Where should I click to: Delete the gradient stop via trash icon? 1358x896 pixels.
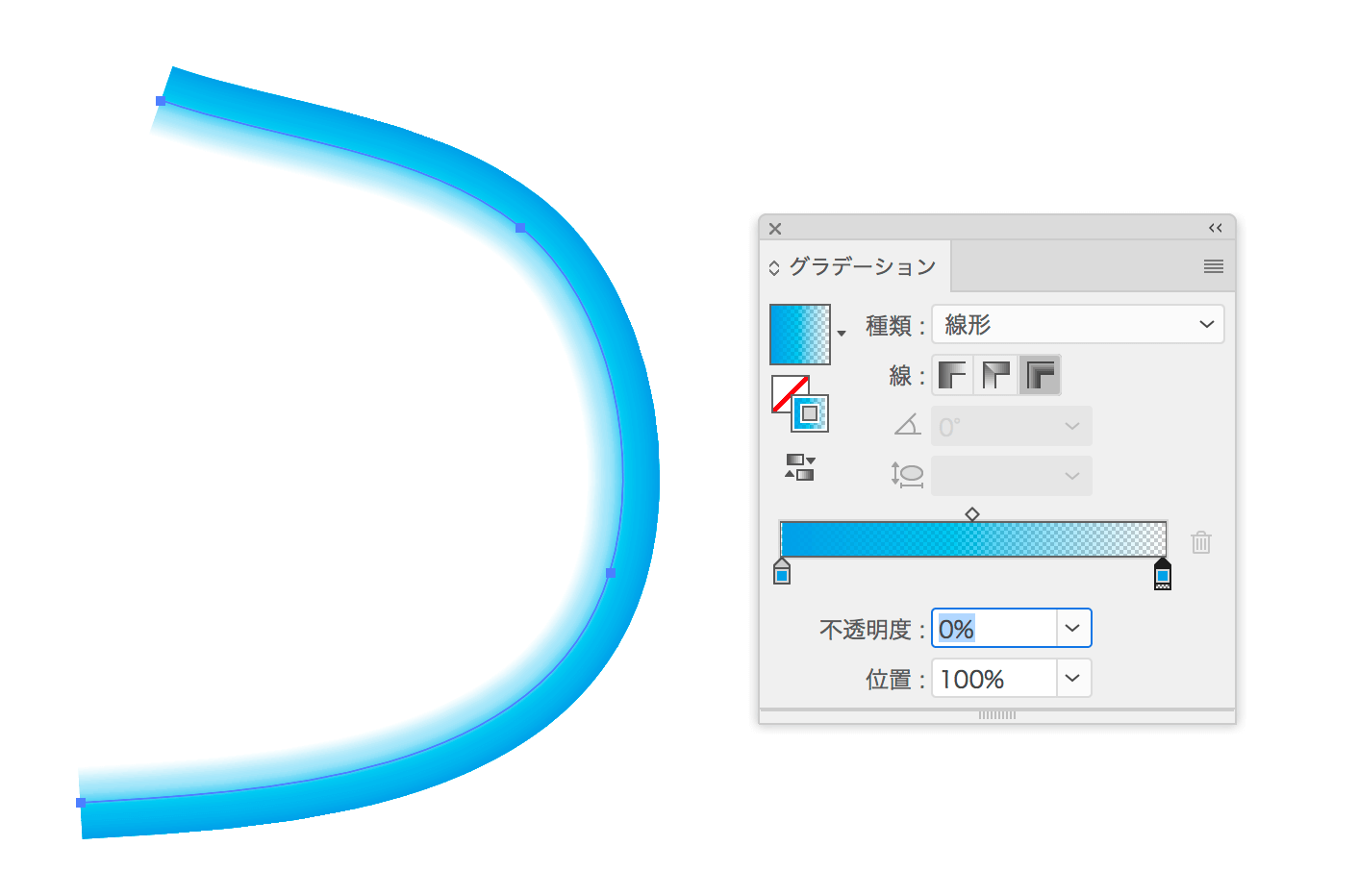click(x=1201, y=542)
